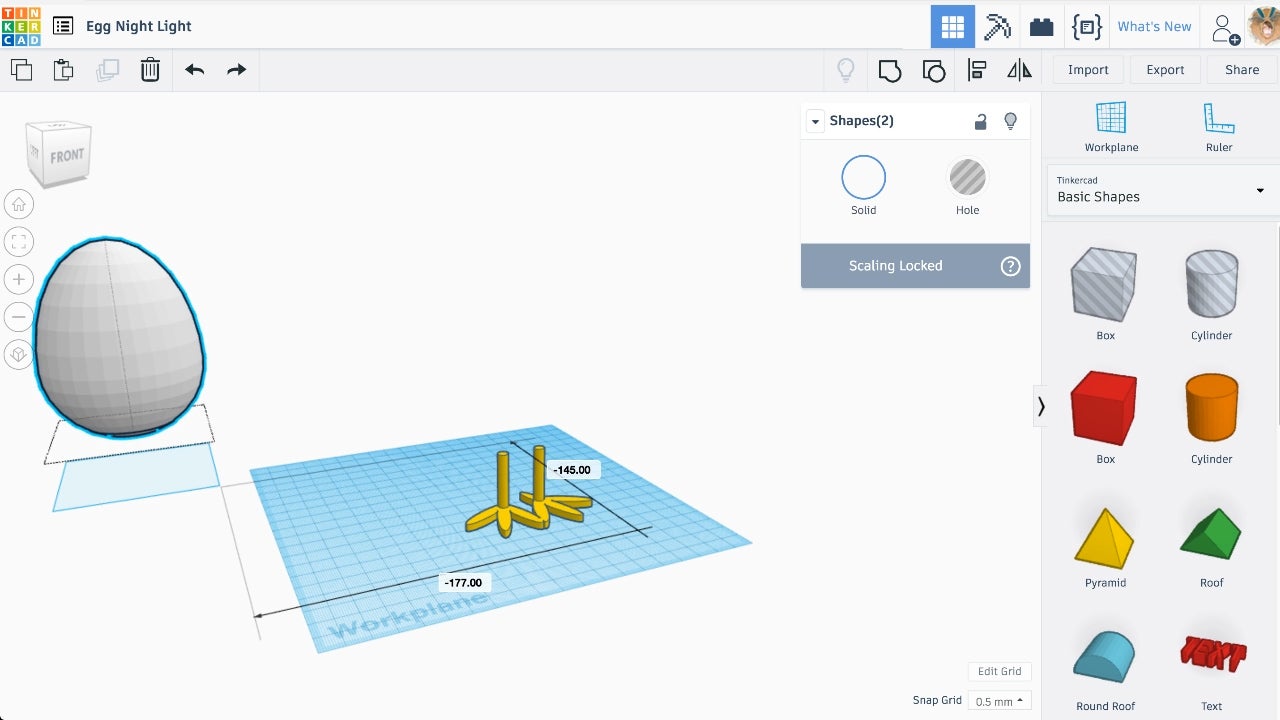Viewport: 1280px width, 720px height.
Task: Click the Undo arrow
Action: point(194,70)
